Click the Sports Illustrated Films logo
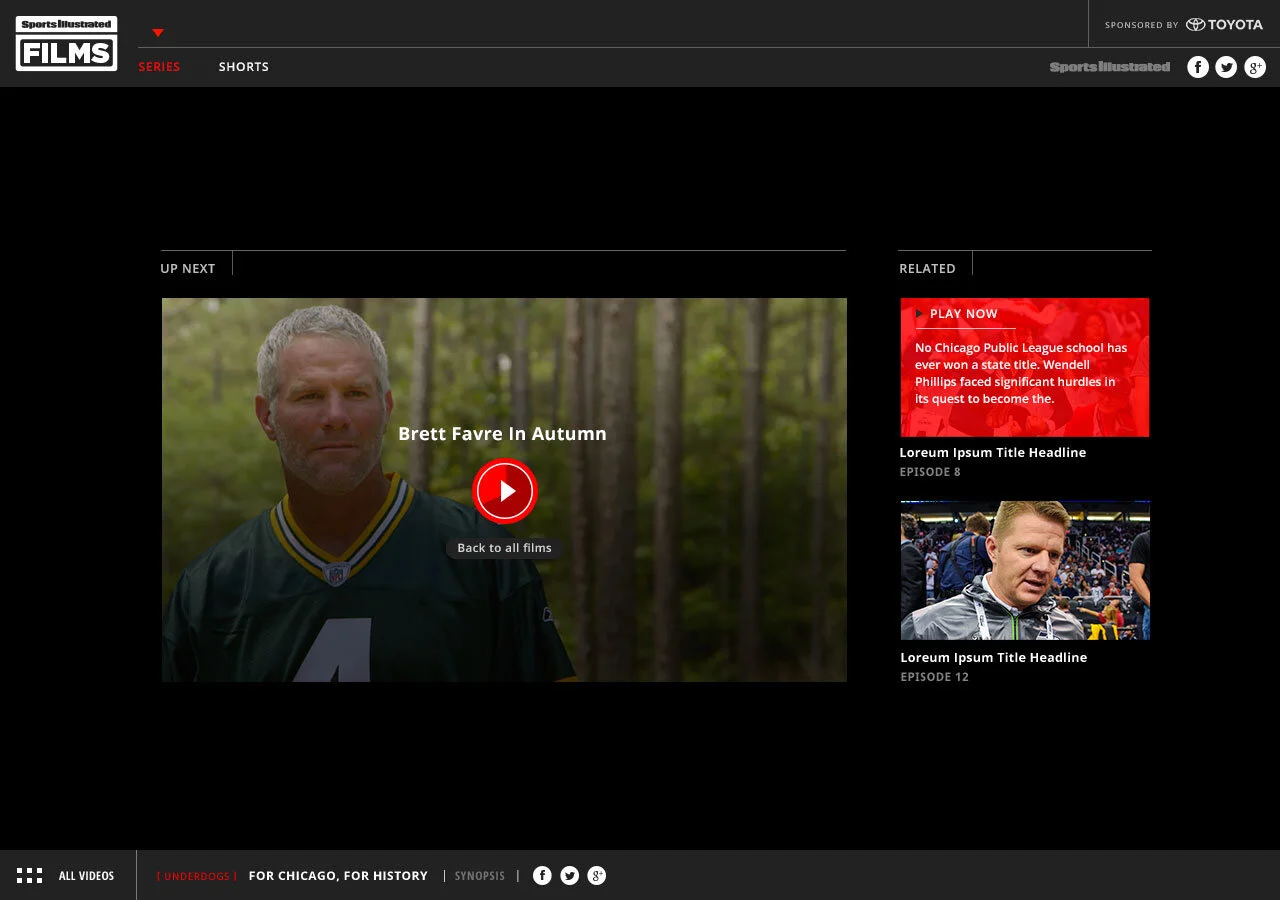Screen dimensions: 1280x900 (x=67, y=43)
